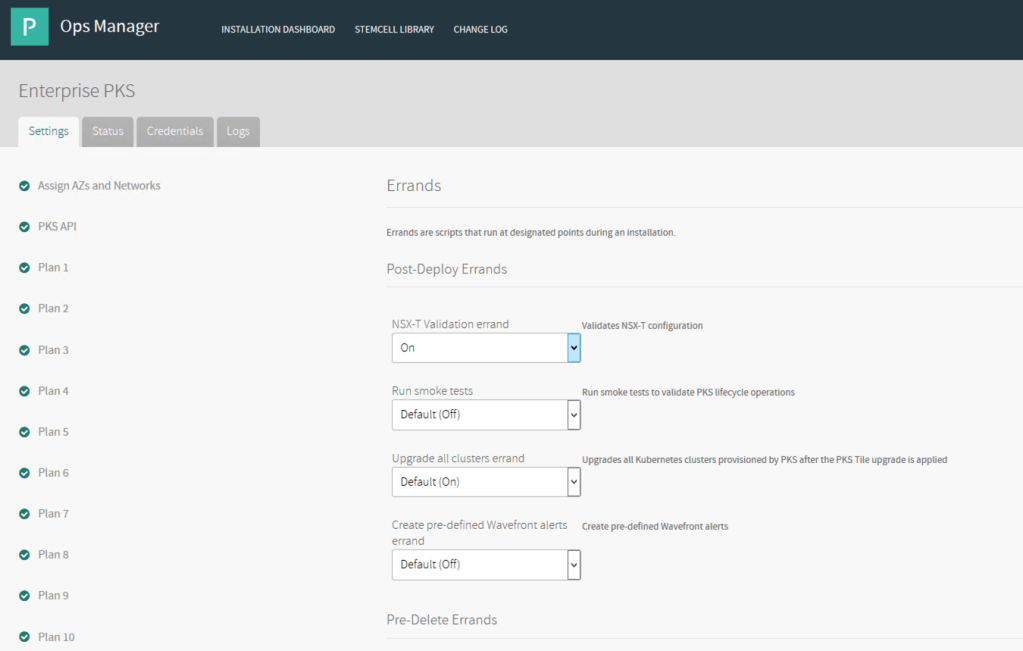The height and width of the screenshot is (651, 1023).
Task: Open Create pre-defined Wavefront alerts errand dropdown
Action: click(x=485, y=564)
